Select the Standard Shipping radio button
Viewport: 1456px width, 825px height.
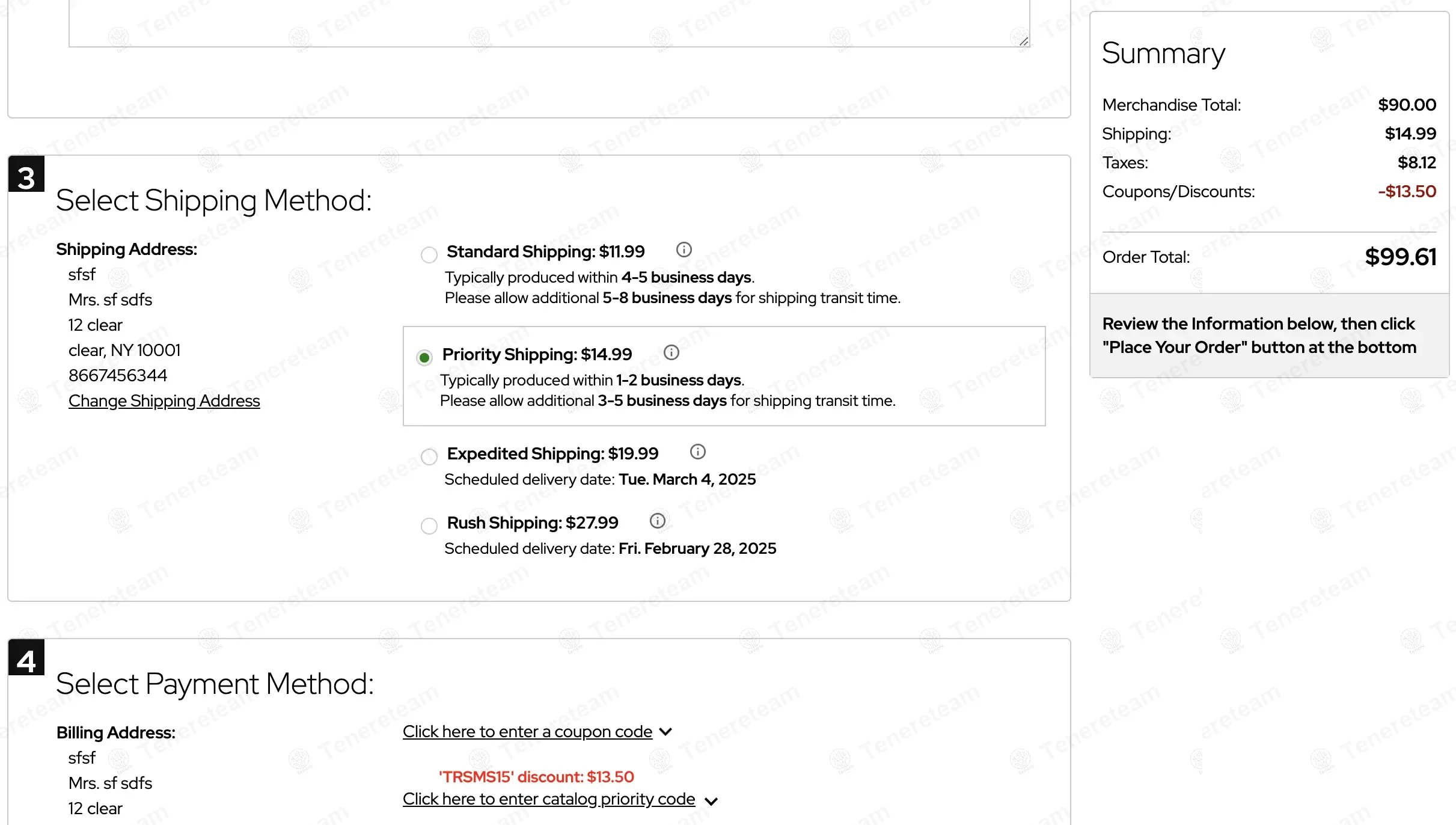pos(429,255)
